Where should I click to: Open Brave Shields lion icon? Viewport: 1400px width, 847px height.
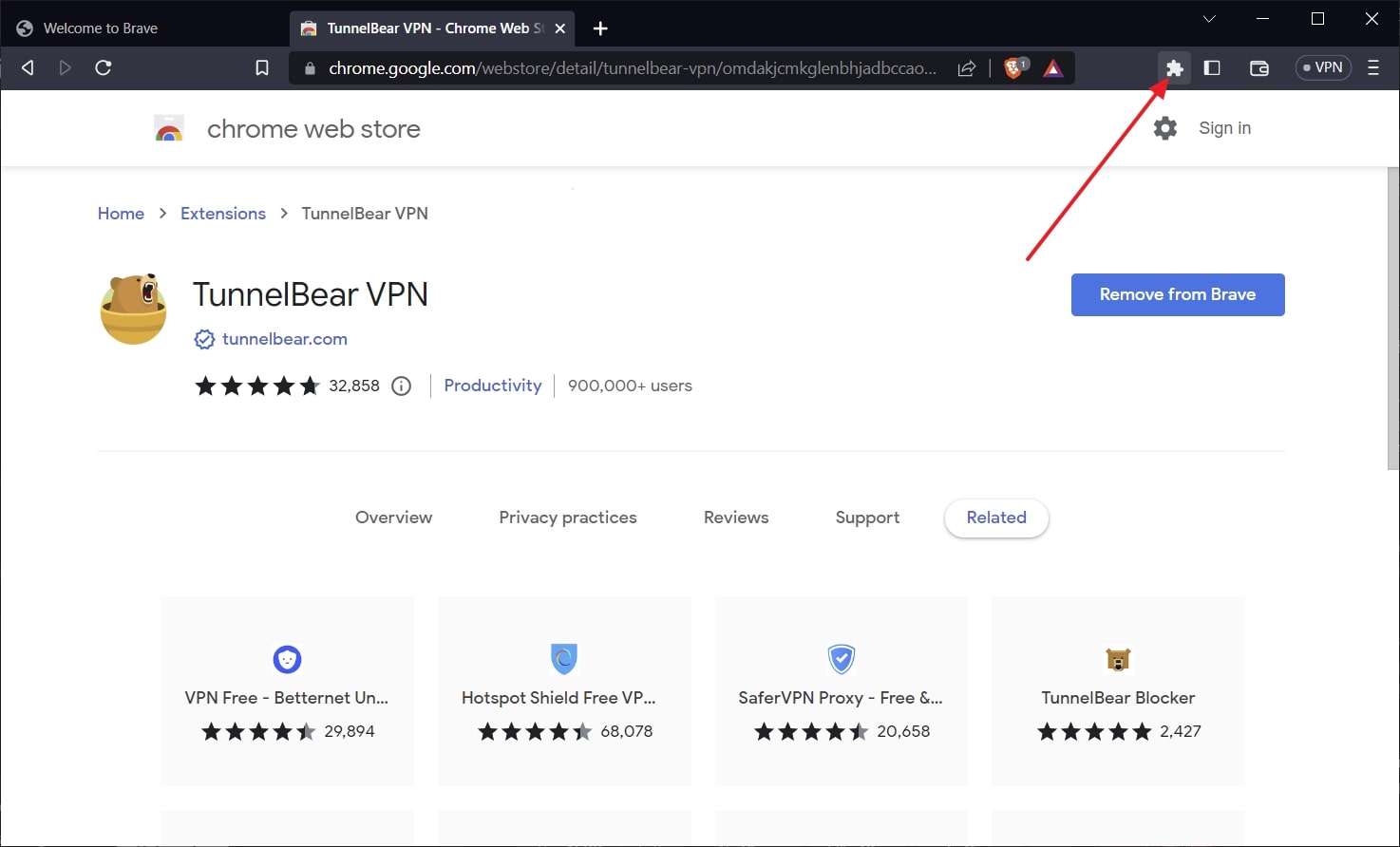(1014, 67)
